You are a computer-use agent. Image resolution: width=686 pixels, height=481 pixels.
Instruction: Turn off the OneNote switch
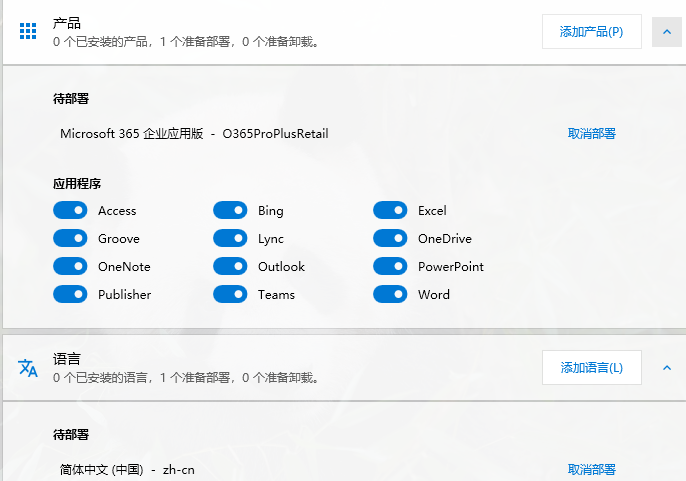point(70,267)
